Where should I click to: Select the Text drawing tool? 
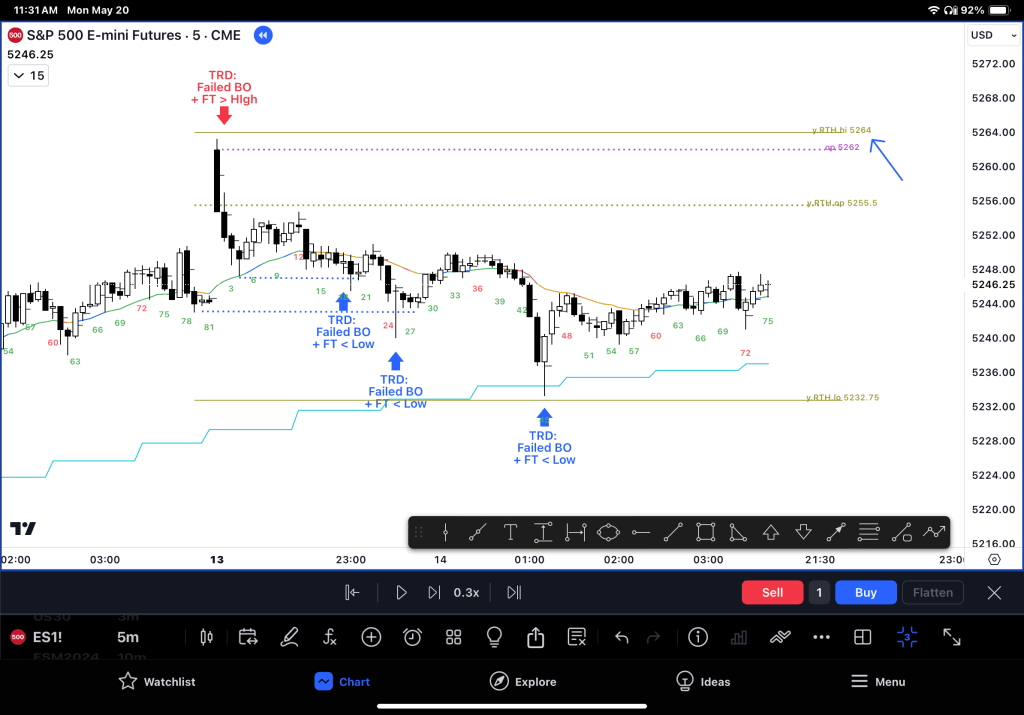(x=510, y=532)
